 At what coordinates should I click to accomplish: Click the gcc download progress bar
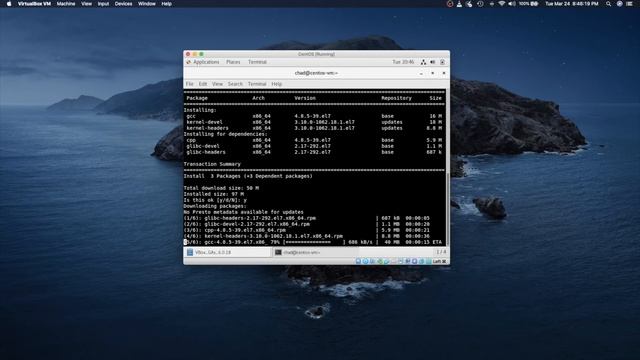tap(315, 242)
